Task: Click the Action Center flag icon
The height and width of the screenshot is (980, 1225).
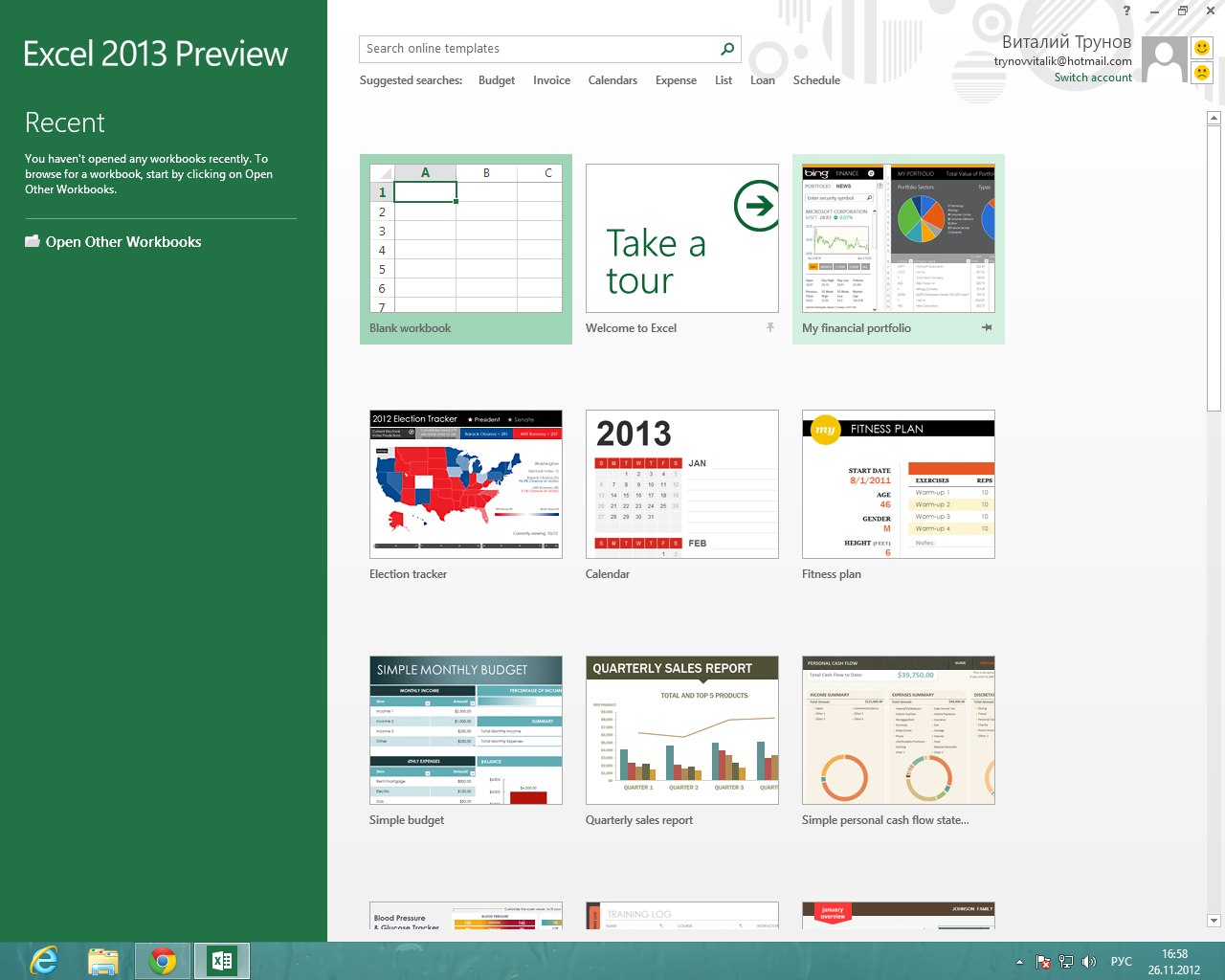Action: [x=1043, y=962]
